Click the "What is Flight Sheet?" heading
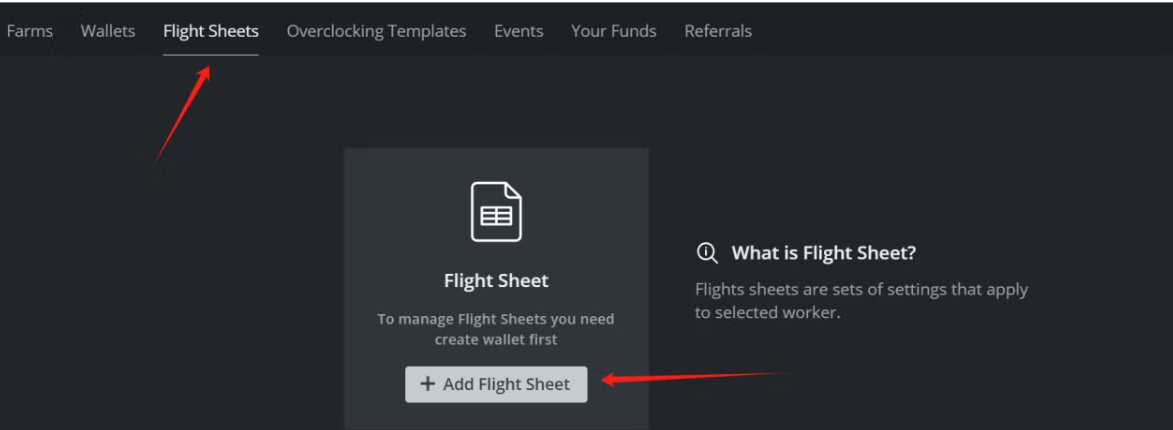The height and width of the screenshot is (430, 1173). [823, 254]
